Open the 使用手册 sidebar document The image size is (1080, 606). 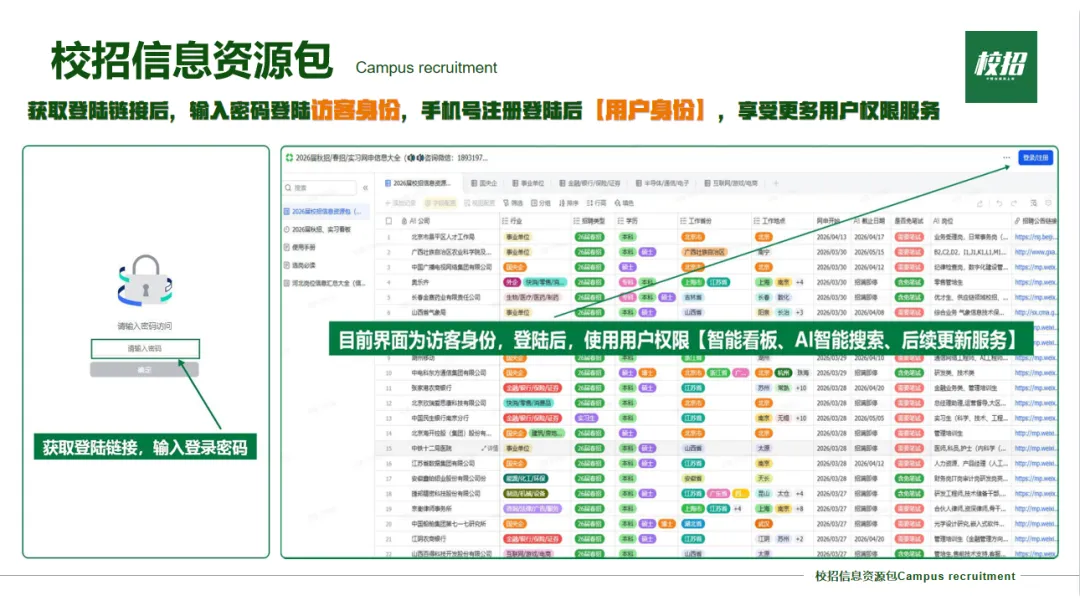point(300,247)
